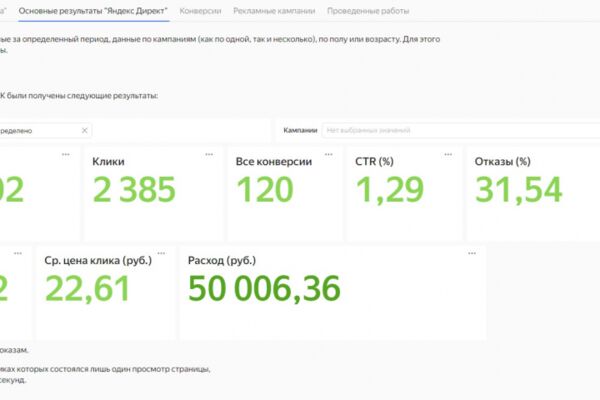Click the CTR value 1,29
Screen dimensions: 600x400
(390, 190)
